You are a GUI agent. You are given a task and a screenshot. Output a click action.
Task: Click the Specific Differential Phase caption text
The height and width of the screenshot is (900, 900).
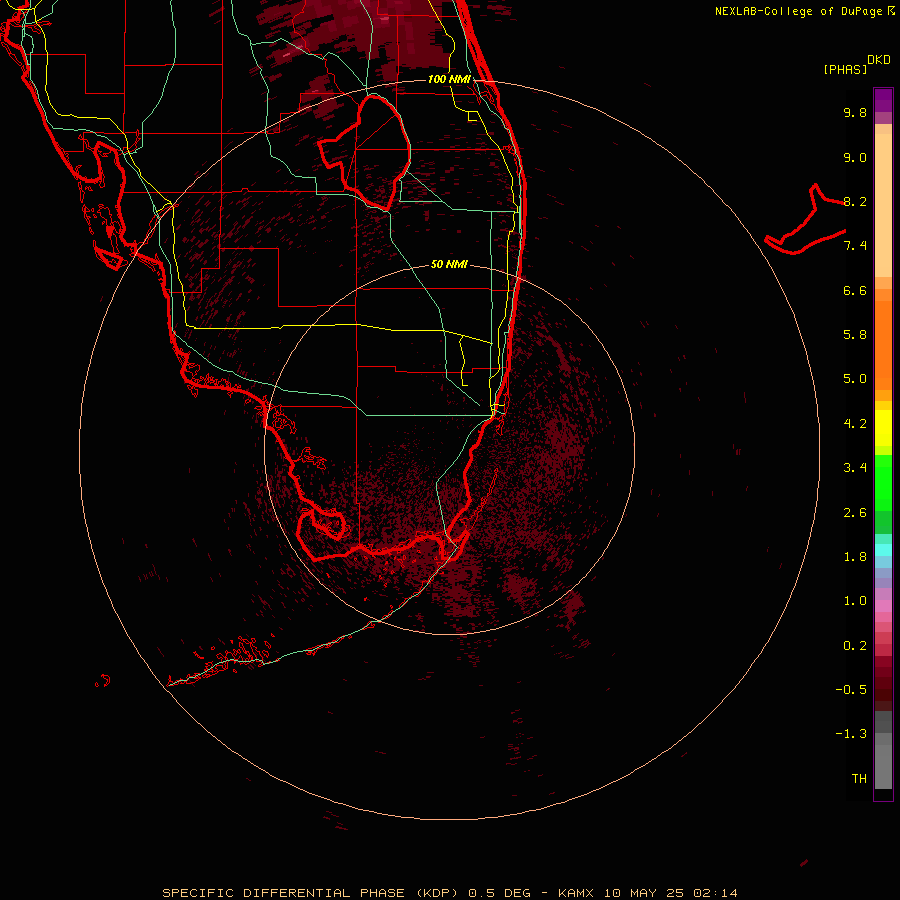[x=449, y=893]
